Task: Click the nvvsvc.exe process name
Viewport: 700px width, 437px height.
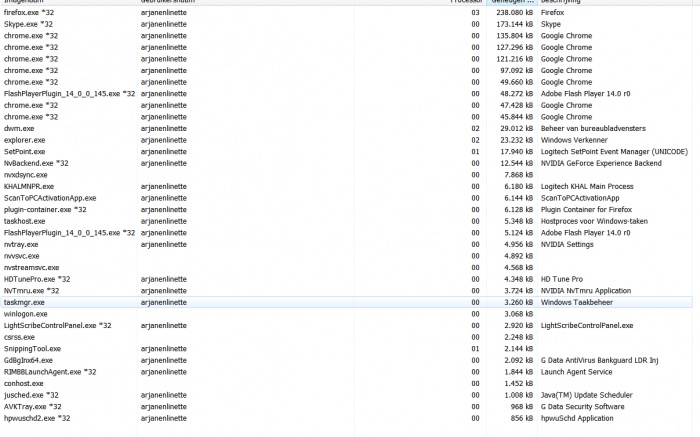Action: (x=21, y=256)
